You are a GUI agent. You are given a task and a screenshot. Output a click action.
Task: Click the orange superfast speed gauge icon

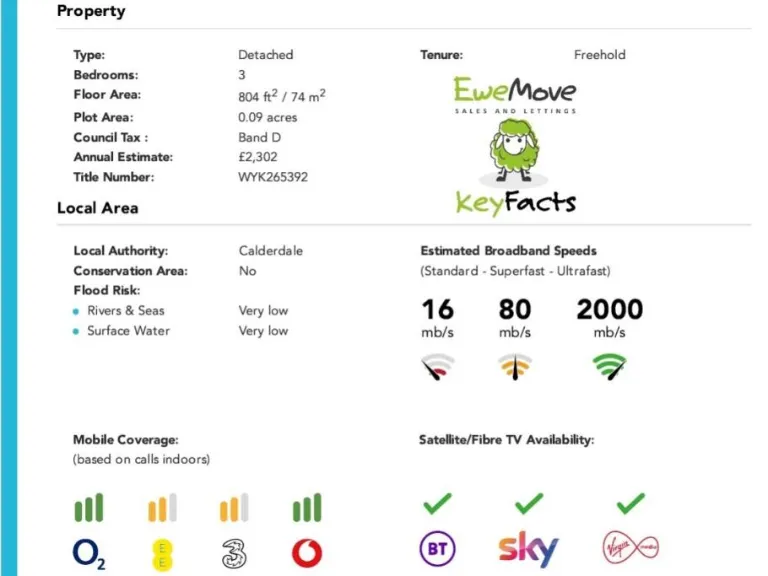515,369
